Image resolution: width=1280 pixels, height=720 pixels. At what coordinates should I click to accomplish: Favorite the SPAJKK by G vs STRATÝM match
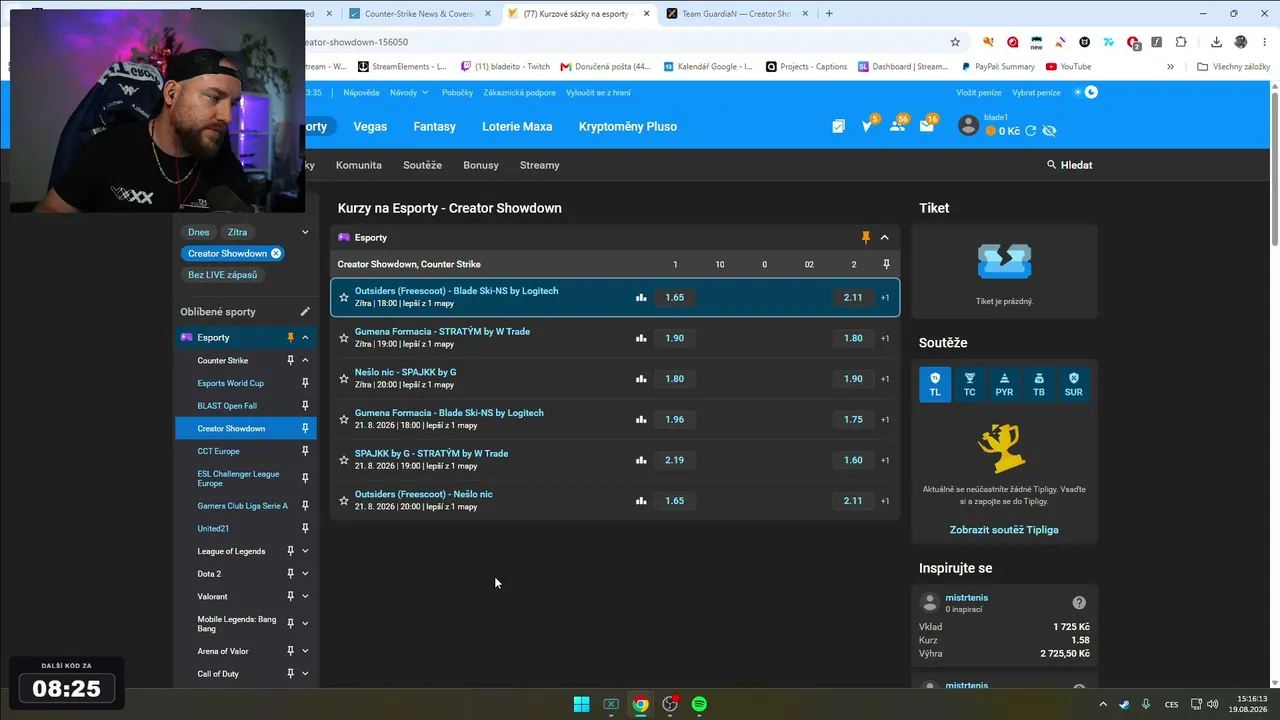coord(344,460)
